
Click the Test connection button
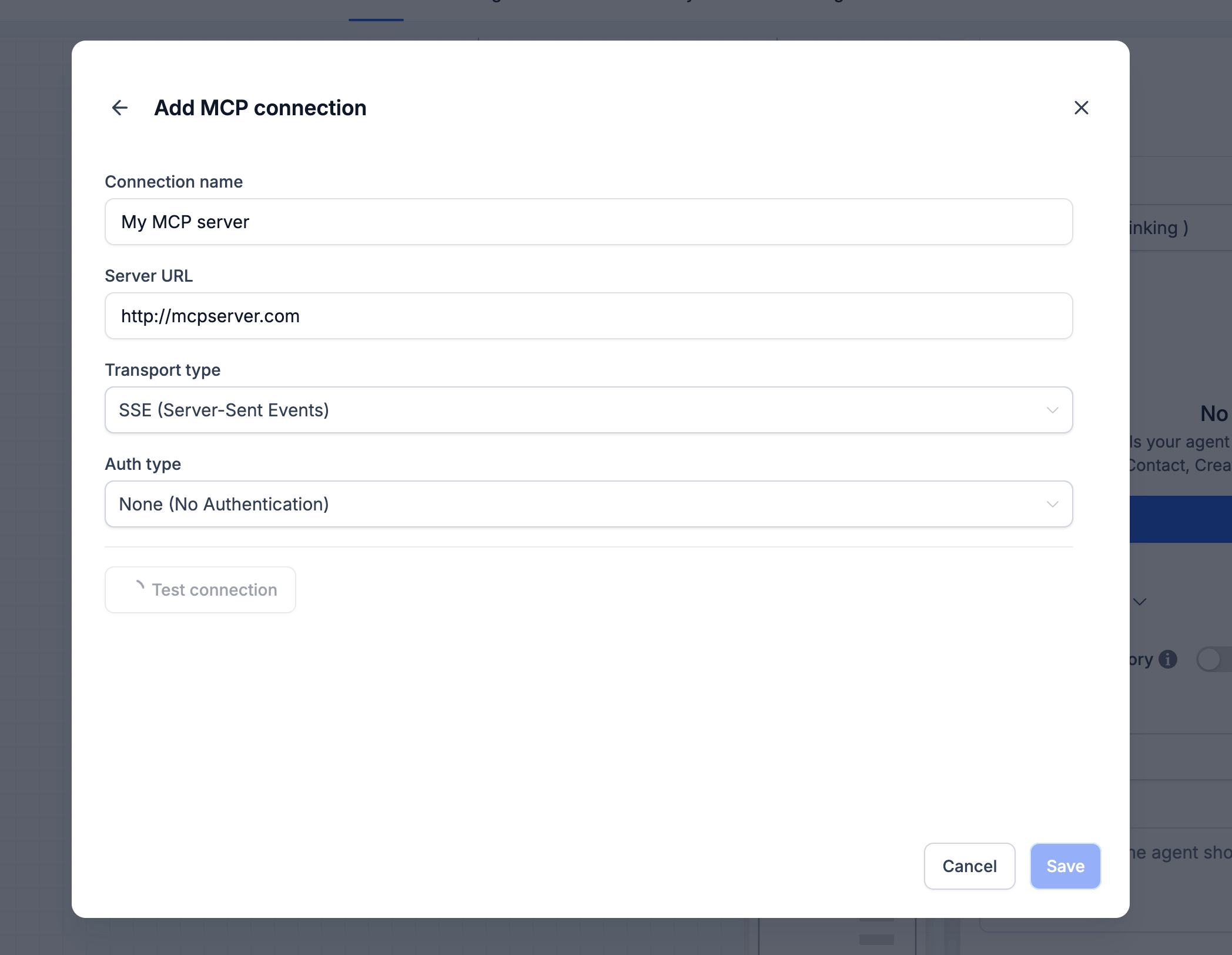pos(200,590)
